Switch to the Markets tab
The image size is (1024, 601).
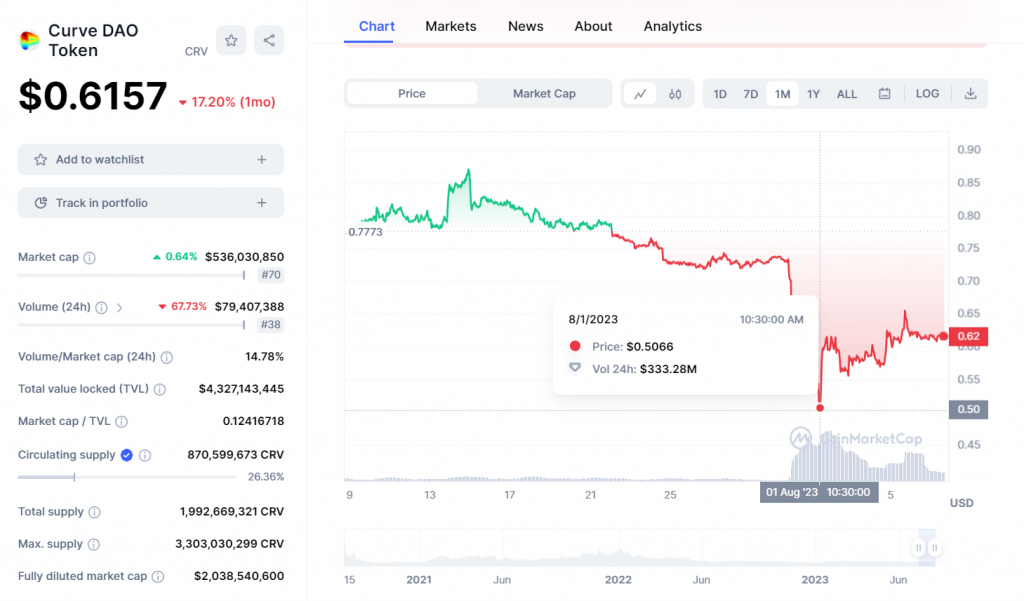point(451,26)
